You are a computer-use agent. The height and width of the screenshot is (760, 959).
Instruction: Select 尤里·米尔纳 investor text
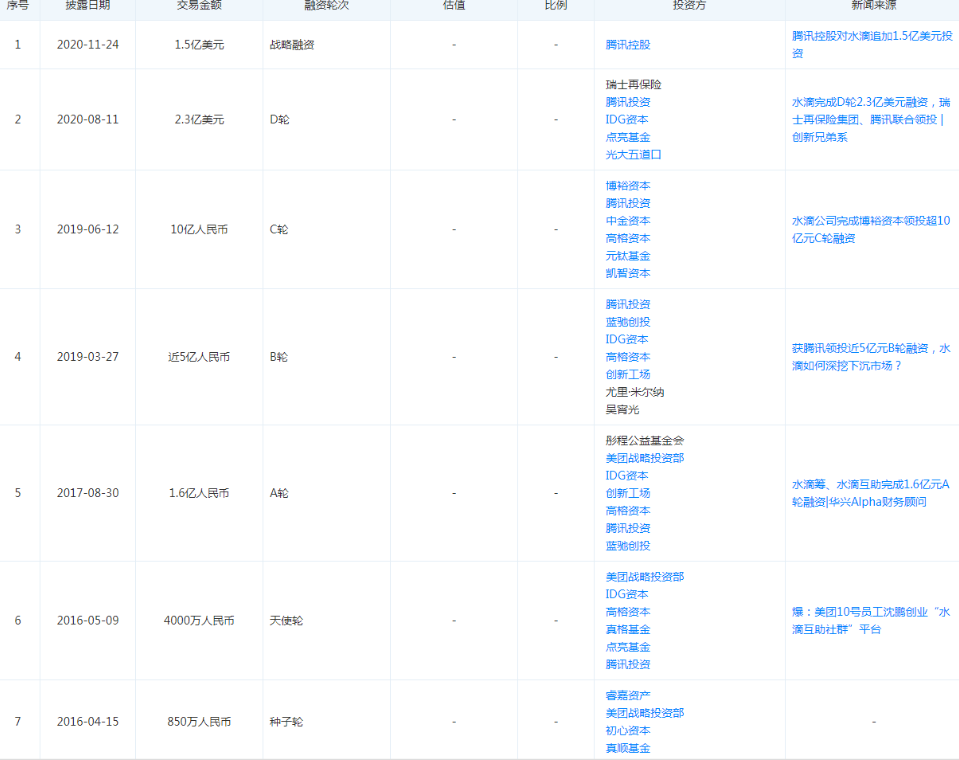click(634, 392)
